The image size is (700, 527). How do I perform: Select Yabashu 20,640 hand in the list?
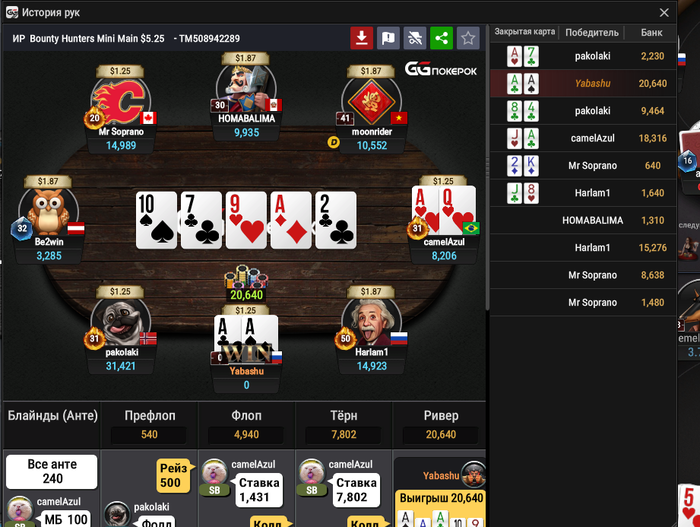coord(583,84)
